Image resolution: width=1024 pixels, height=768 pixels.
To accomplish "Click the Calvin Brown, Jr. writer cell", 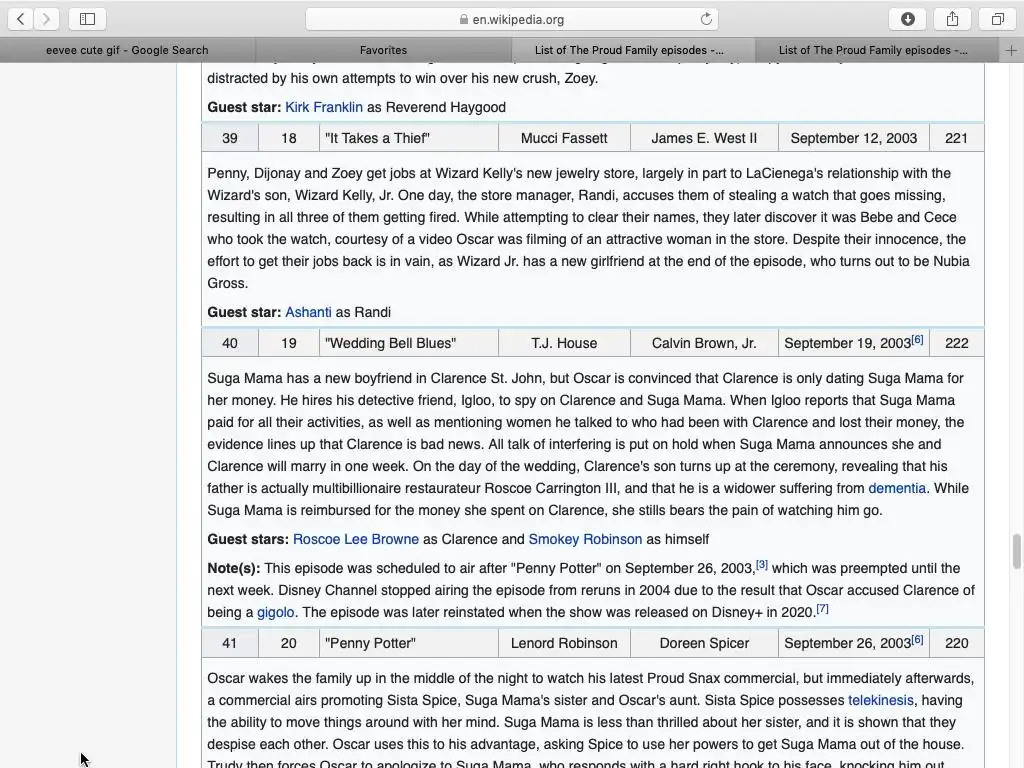I will [x=704, y=344].
